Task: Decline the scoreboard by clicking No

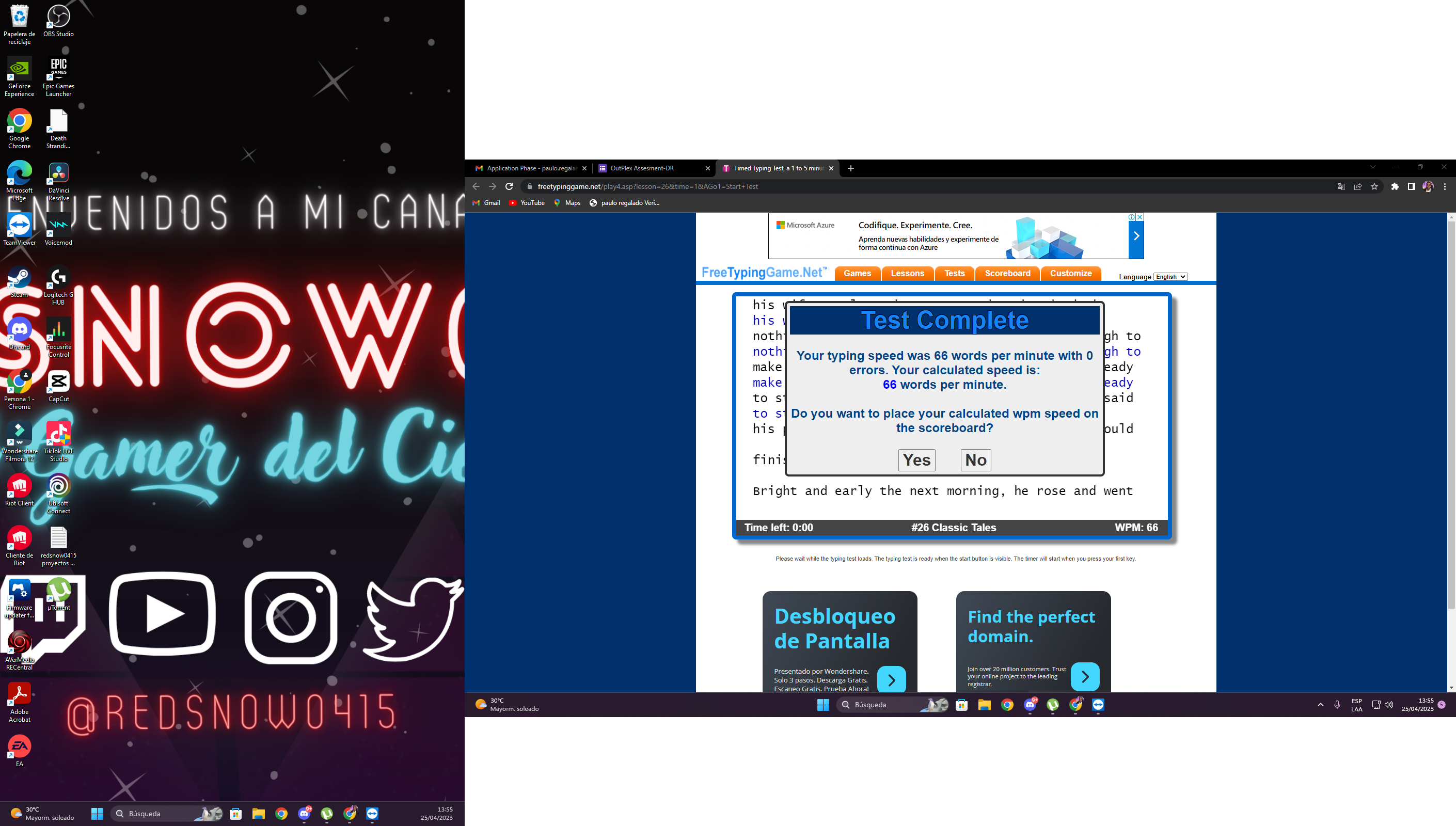Action: (976, 459)
